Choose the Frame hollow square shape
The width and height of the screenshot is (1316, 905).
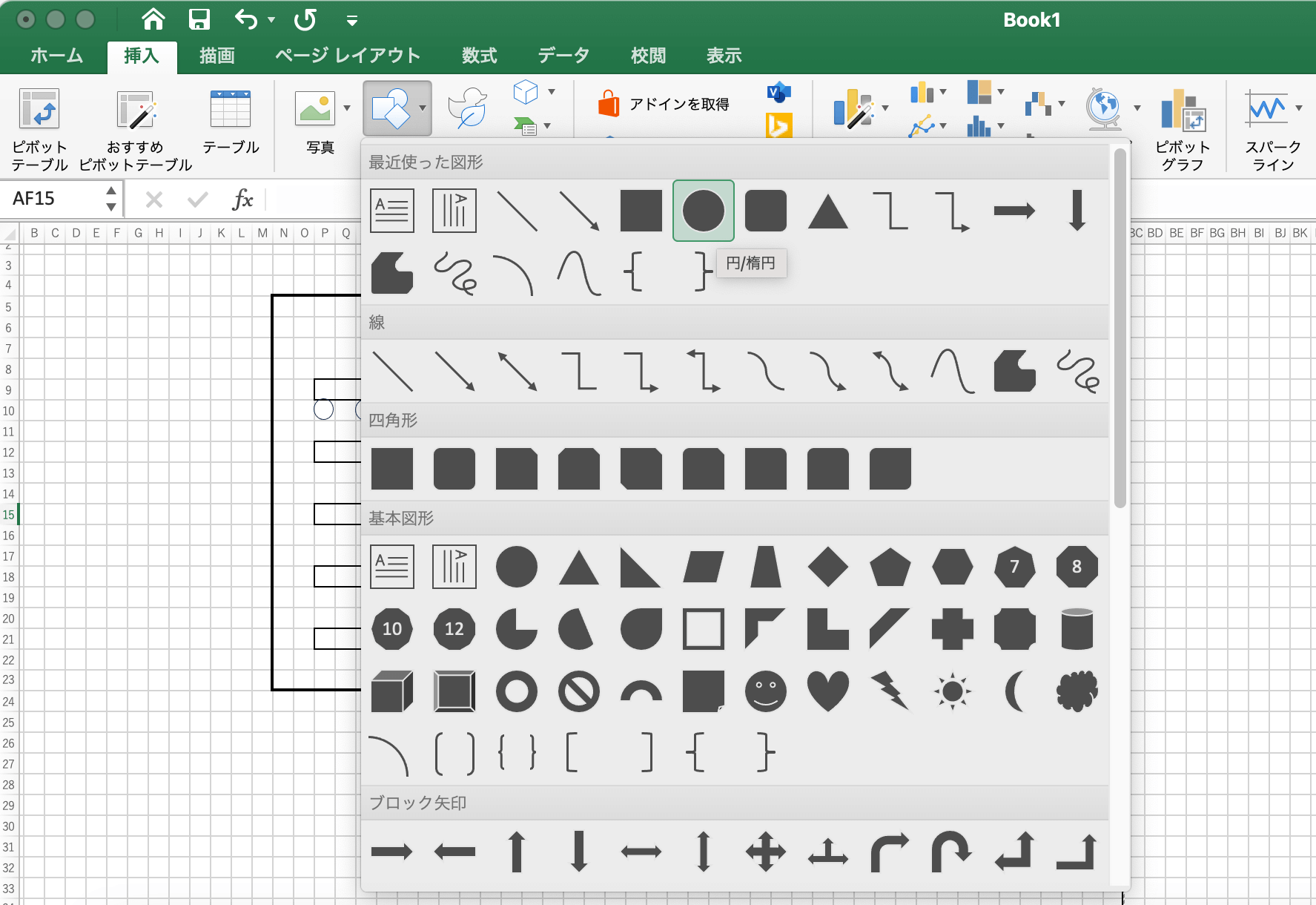(703, 629)
